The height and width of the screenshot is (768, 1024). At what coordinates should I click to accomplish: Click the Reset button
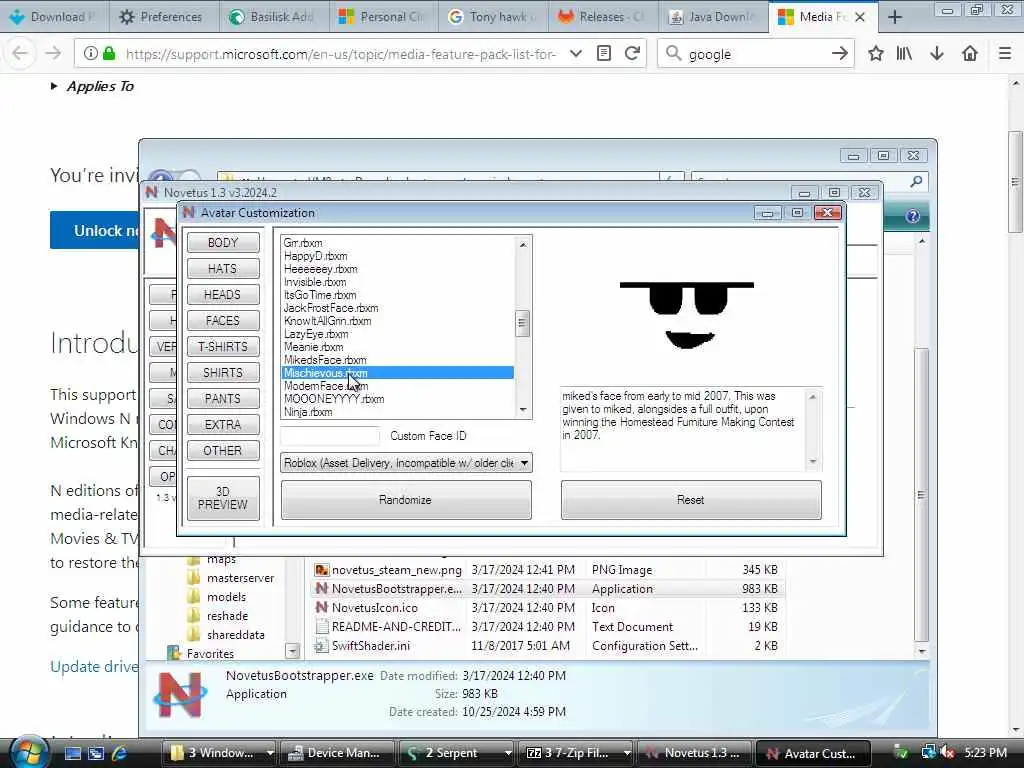[691, 500]
